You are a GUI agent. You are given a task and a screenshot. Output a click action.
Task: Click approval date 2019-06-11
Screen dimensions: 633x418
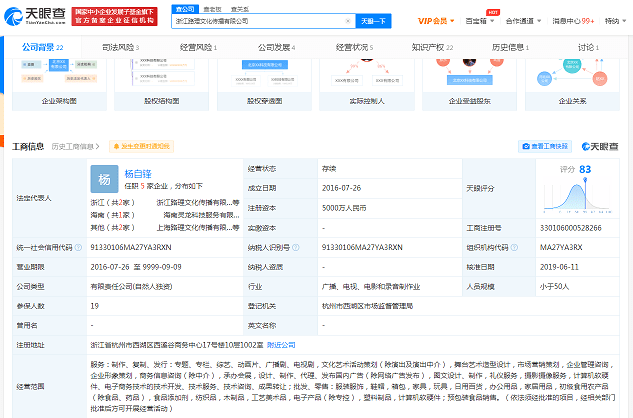[x=559, y=267]
